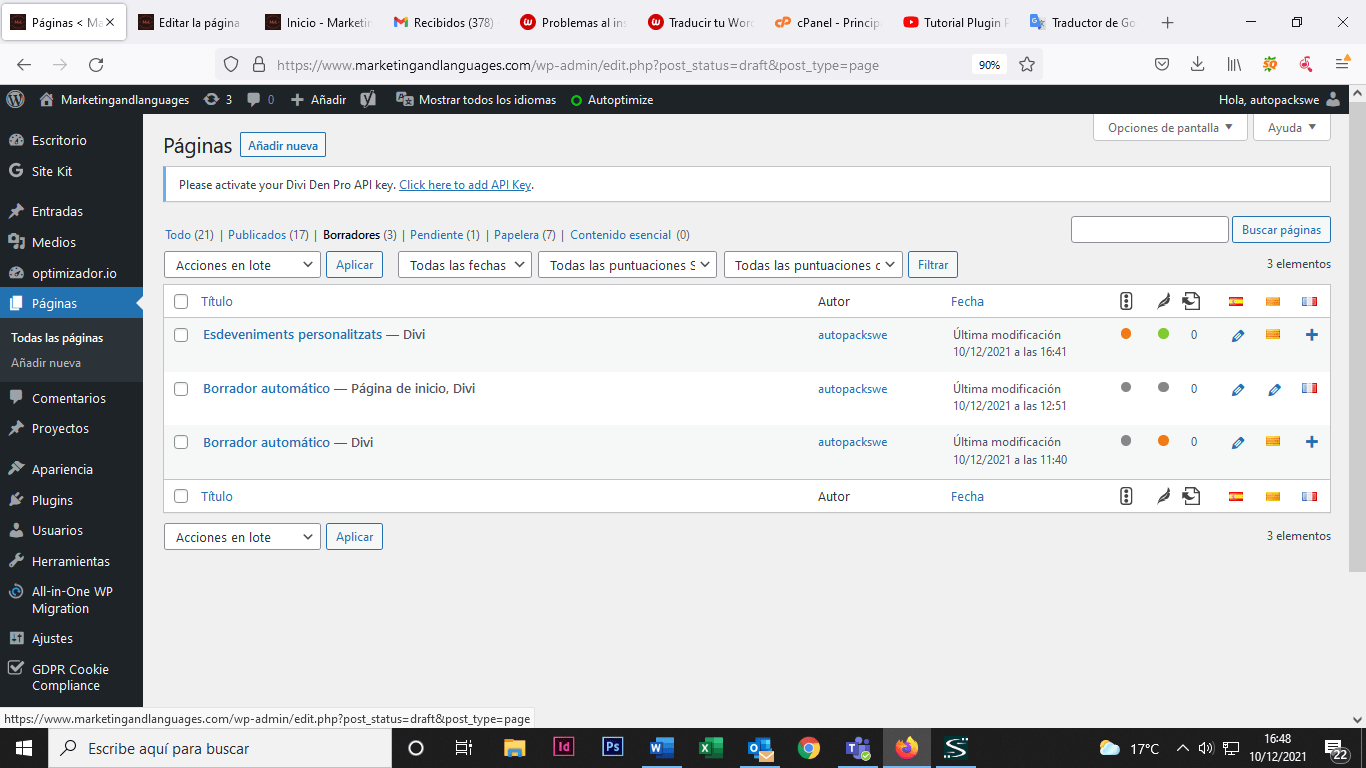Click into the search pages input field

click(x=1149, y=229)
